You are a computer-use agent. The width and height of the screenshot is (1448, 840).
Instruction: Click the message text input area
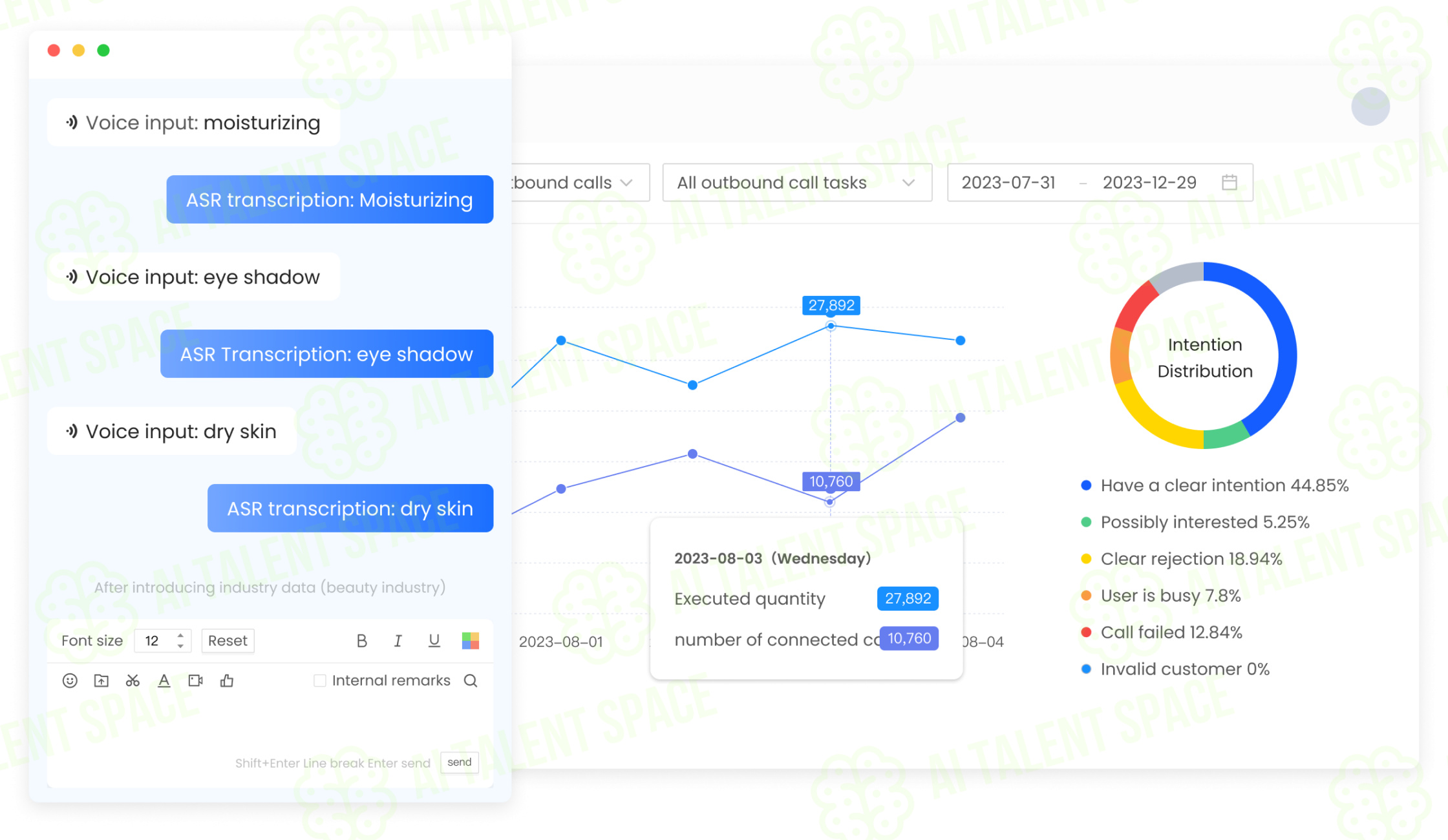coord(270,720)
